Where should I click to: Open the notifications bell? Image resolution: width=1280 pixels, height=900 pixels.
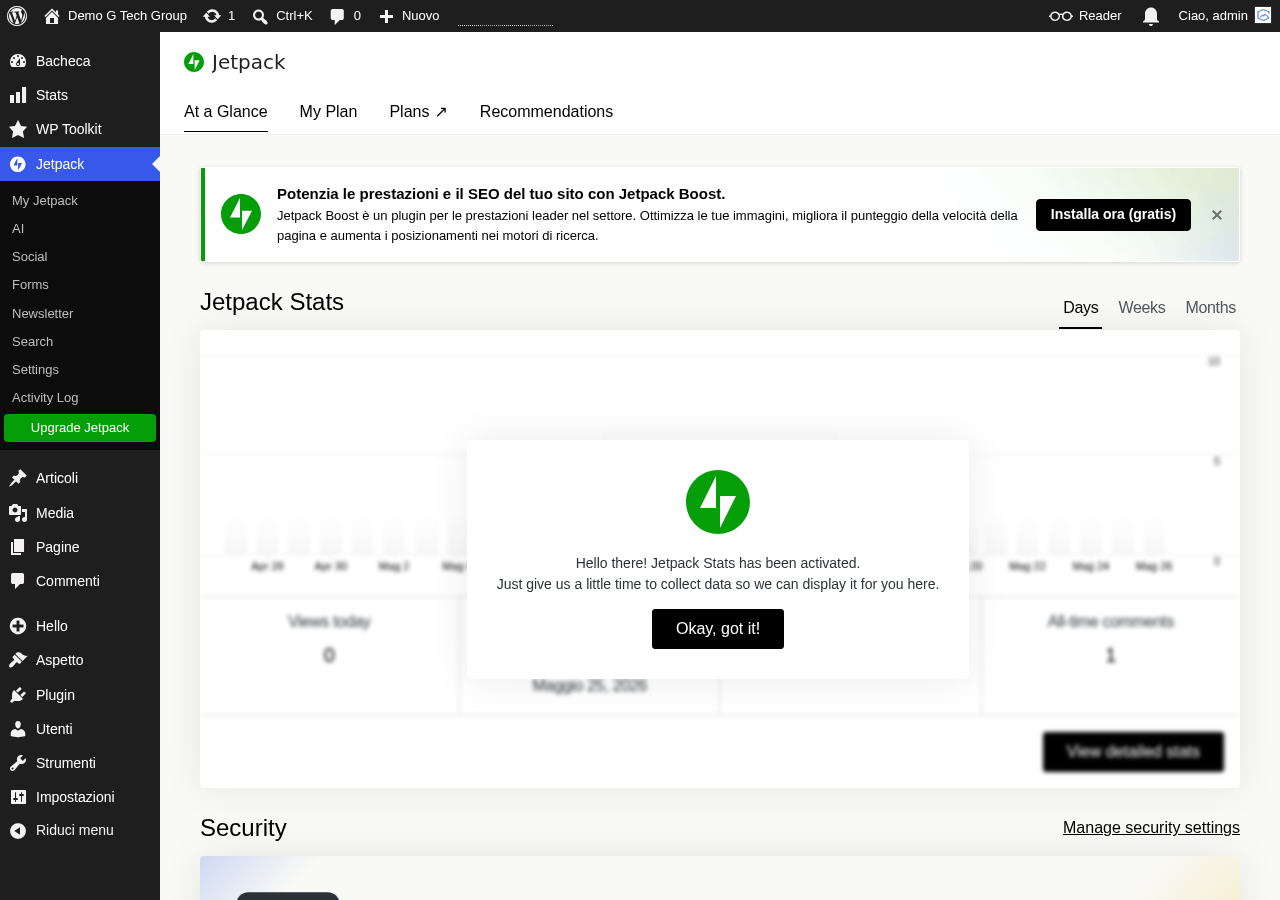click(1151, 16)
